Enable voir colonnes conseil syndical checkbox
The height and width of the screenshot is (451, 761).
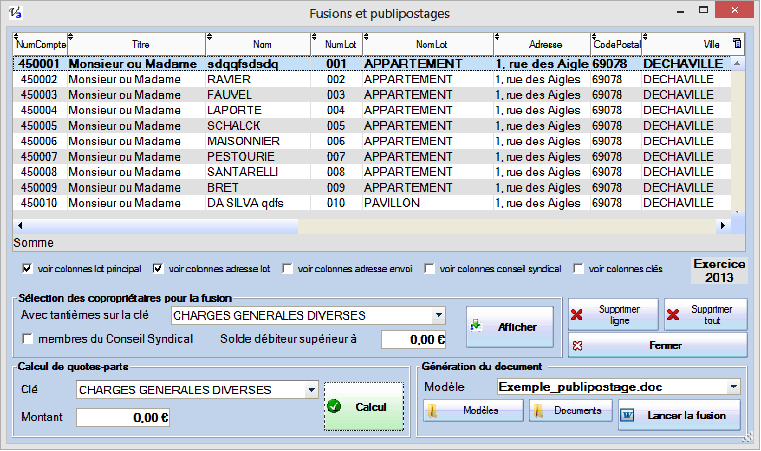tap(429, 268)
